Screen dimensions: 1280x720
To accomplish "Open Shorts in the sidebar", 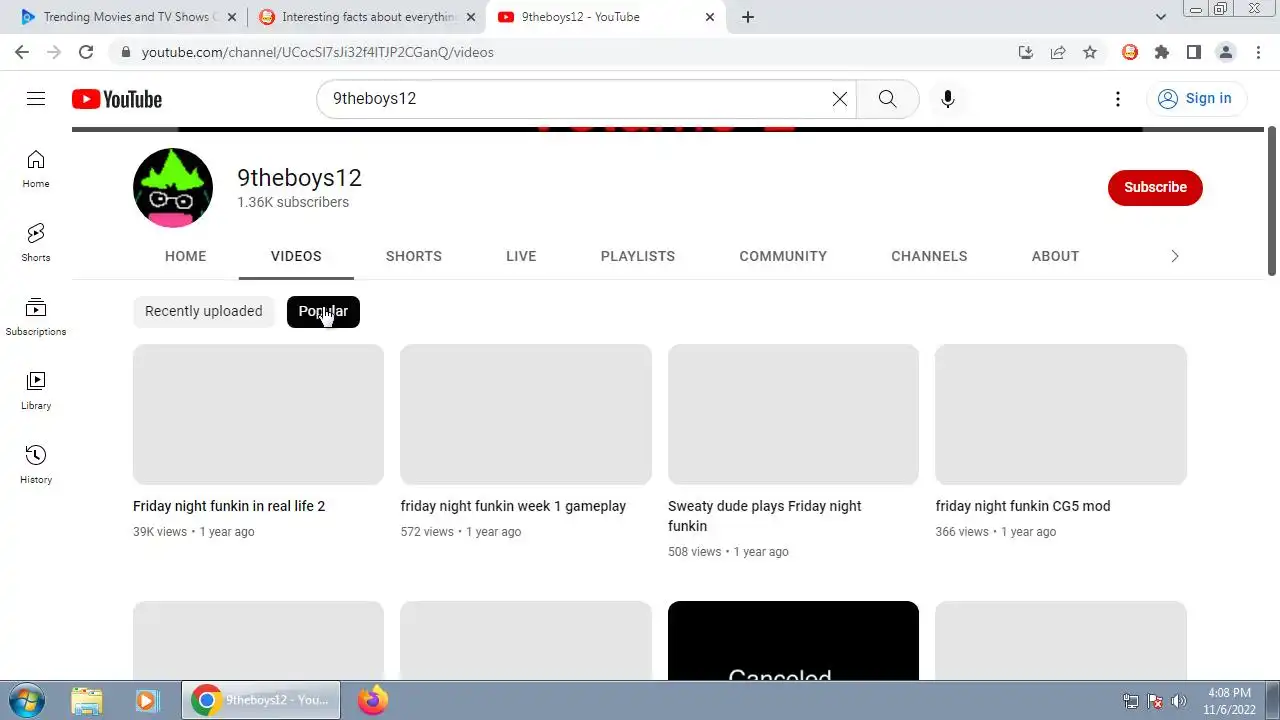I will [36, 243].
